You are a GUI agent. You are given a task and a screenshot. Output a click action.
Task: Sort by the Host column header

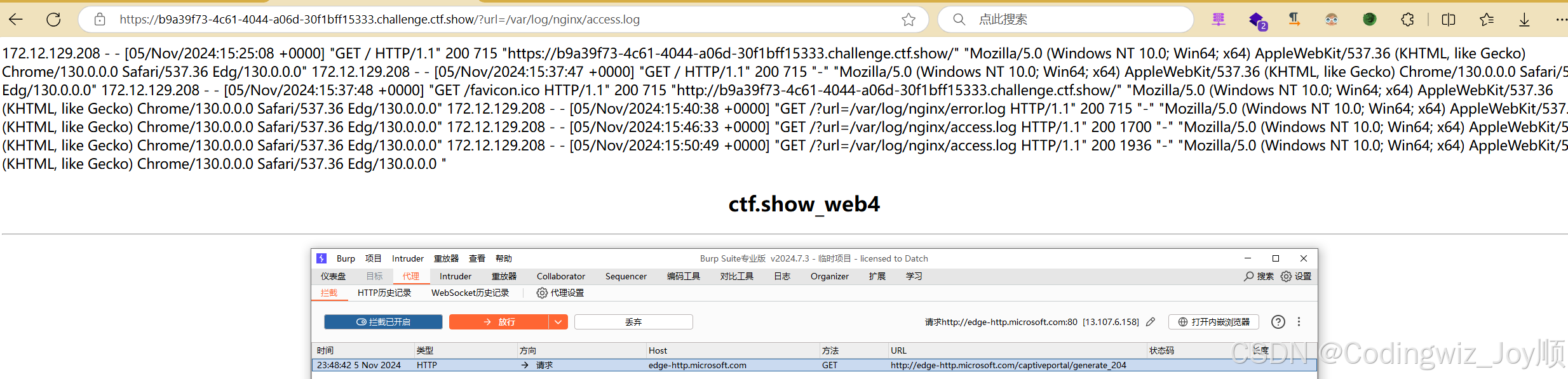point(732,350)
